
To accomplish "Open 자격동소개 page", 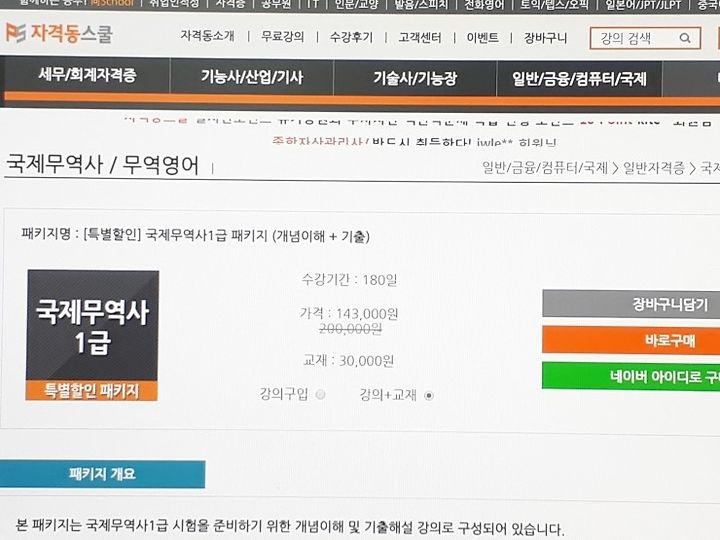I will point(208,36).
